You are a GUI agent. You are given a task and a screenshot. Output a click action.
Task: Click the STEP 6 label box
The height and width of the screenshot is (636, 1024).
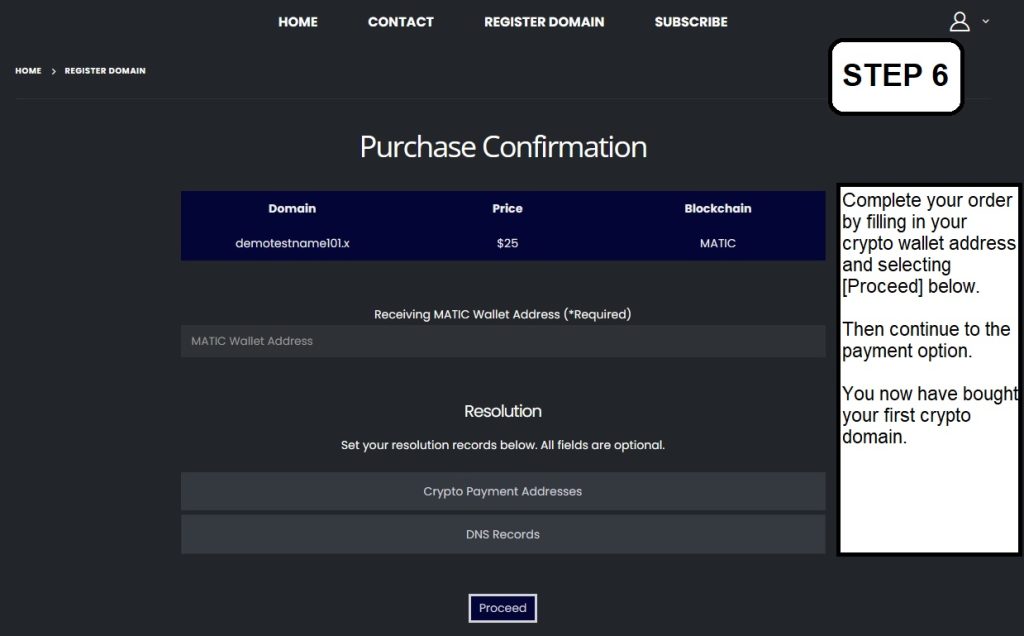(x=895, y=76)
